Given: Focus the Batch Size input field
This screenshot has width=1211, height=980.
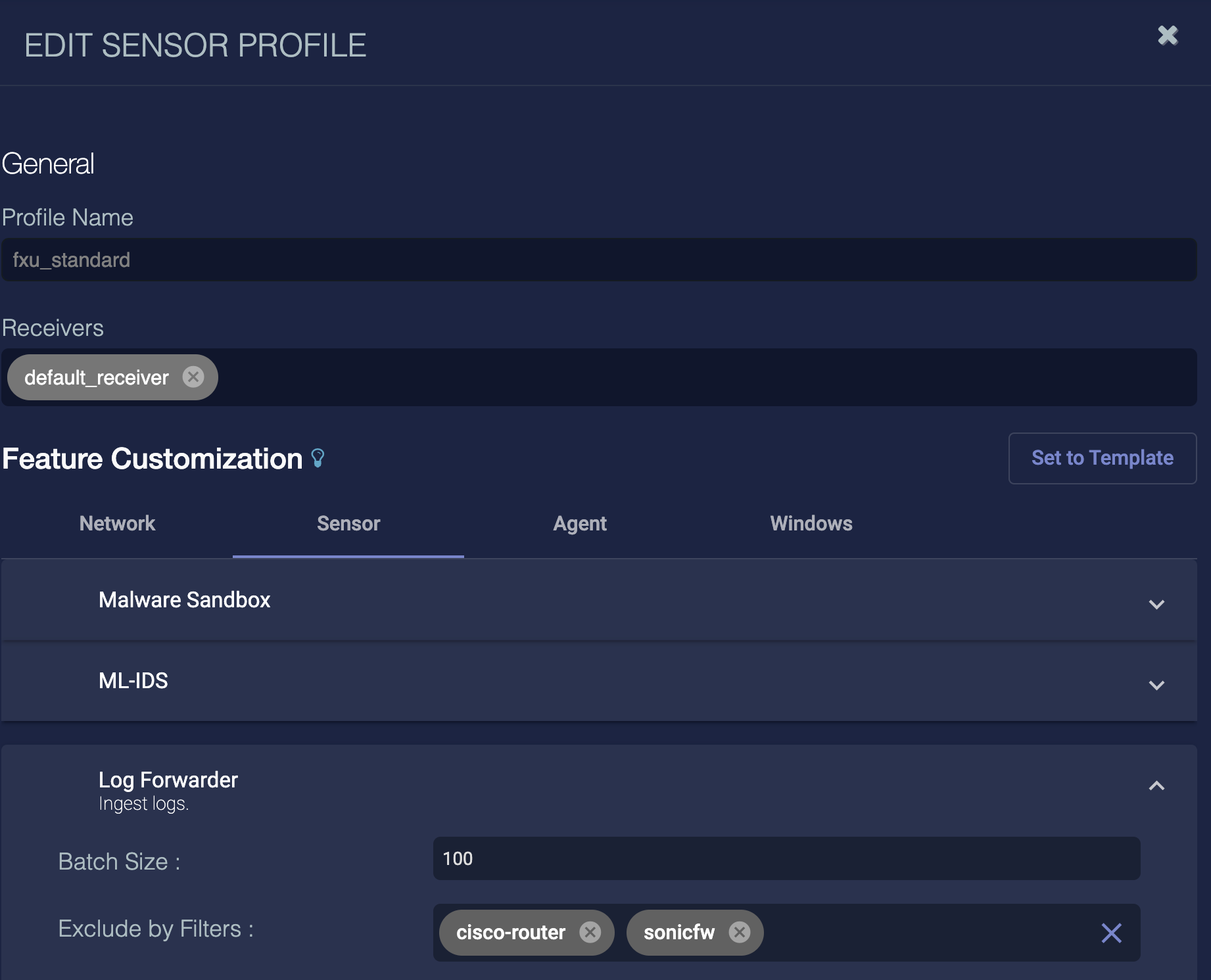Looking at the screenshot, I should (786, 859).
